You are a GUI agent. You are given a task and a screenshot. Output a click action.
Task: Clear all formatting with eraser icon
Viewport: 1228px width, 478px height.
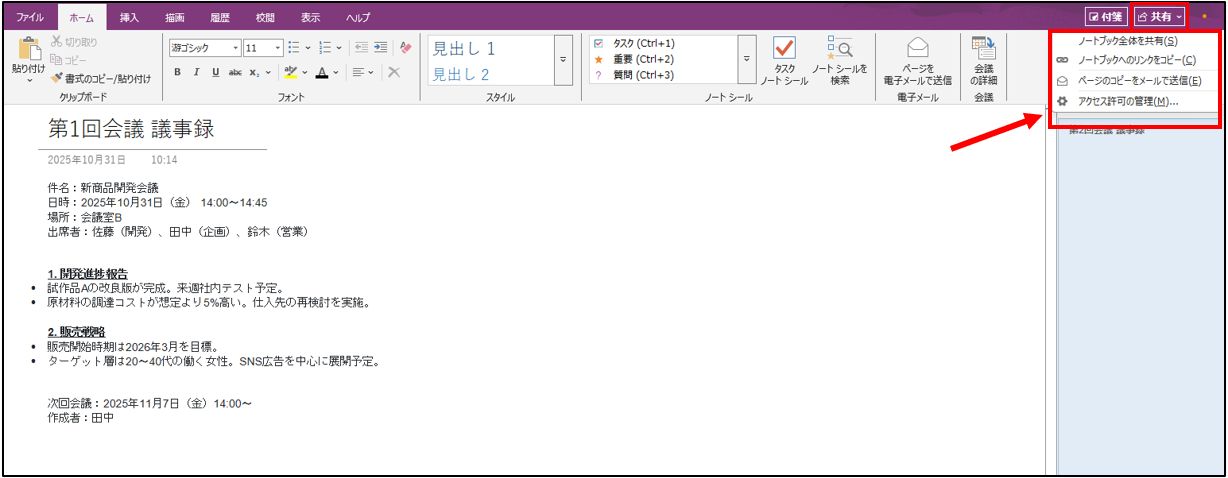(405, 47)
